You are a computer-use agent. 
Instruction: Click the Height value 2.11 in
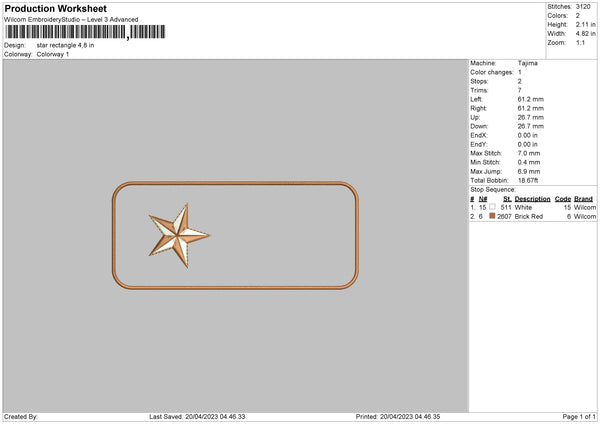point(585,24)
